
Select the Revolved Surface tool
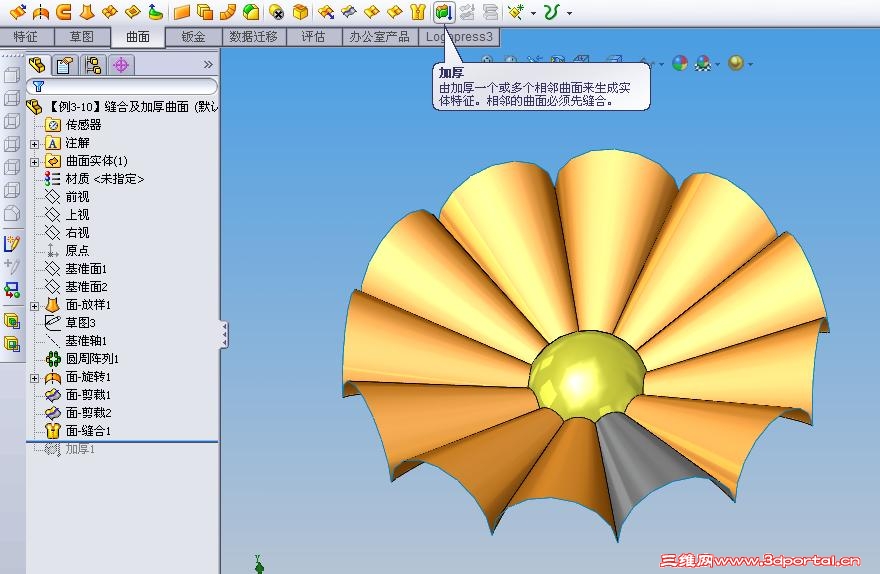41,11
